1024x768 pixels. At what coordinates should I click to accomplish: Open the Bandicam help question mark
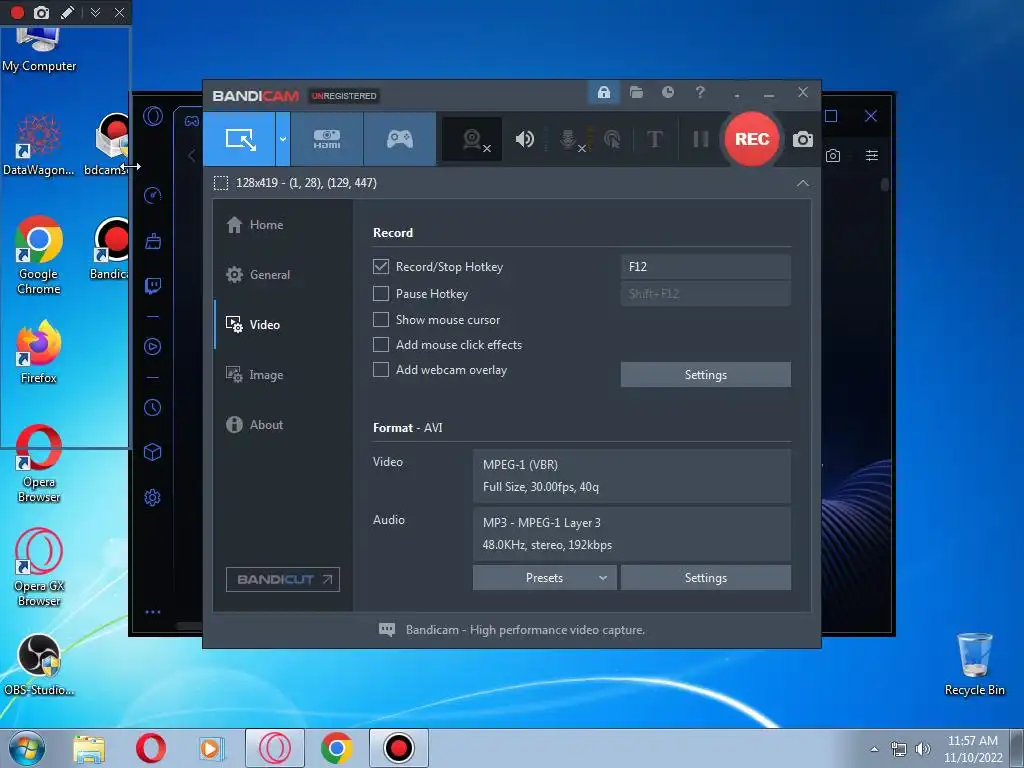700,92
